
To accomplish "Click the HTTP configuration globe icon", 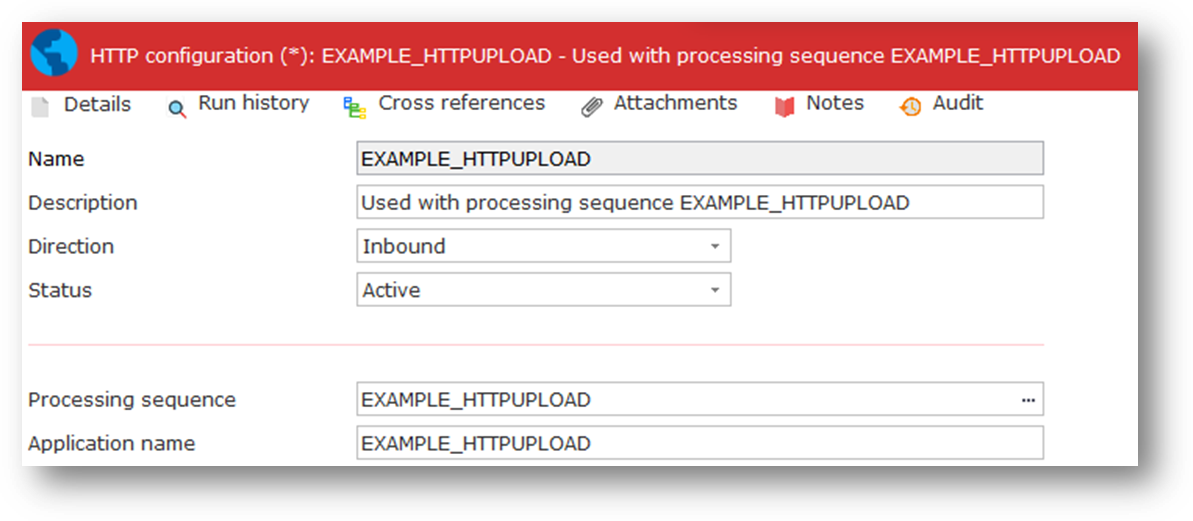I will coord(54,54).
